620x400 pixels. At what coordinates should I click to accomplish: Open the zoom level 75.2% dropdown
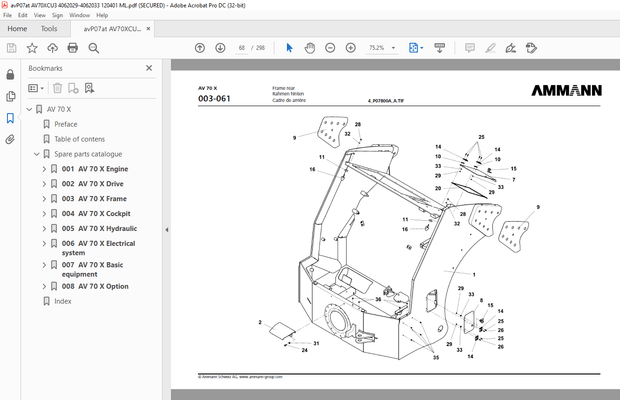point(393,48)
